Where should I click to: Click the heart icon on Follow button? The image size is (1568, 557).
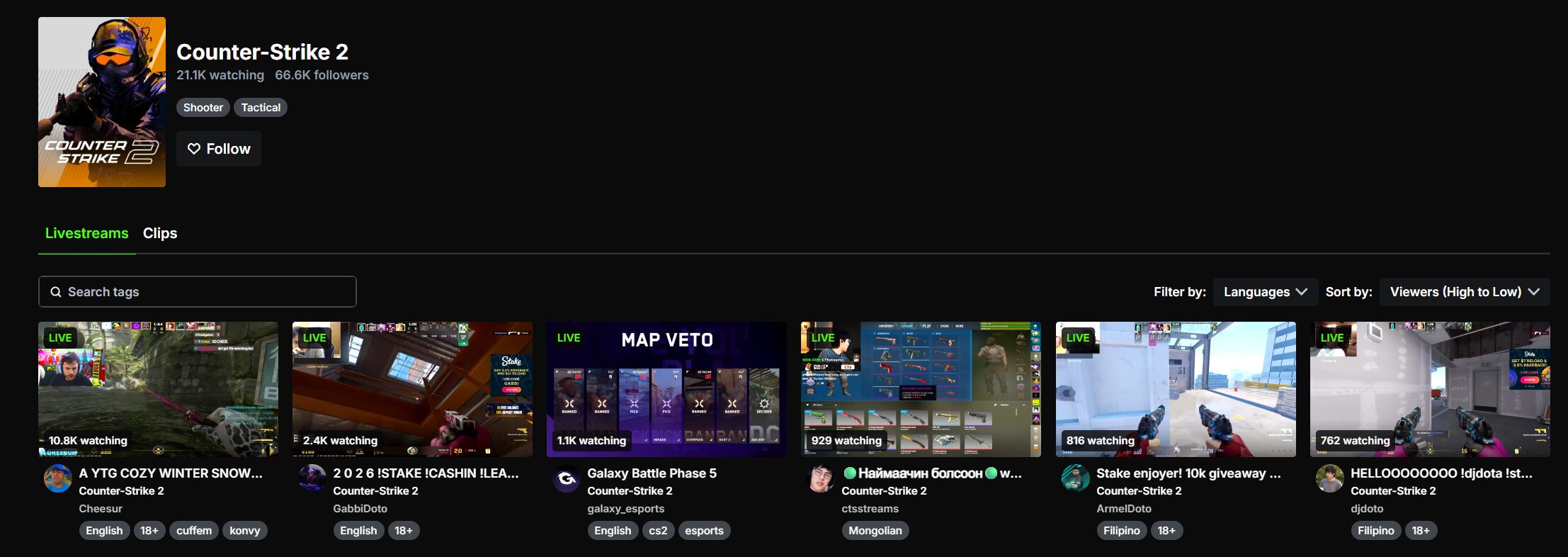click(x=194, y=149)
